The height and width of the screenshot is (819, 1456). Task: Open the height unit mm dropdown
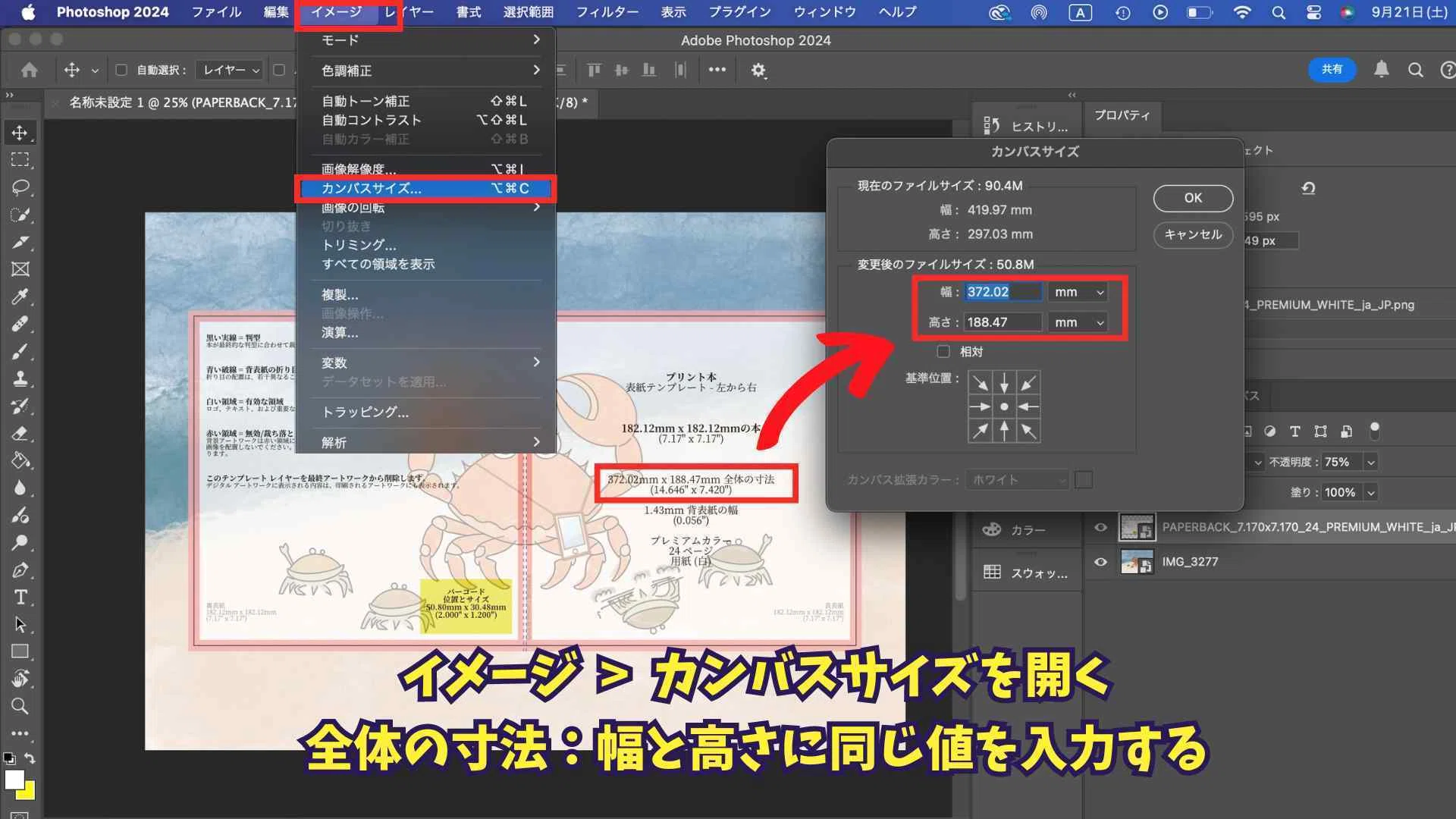[1078, 322]
